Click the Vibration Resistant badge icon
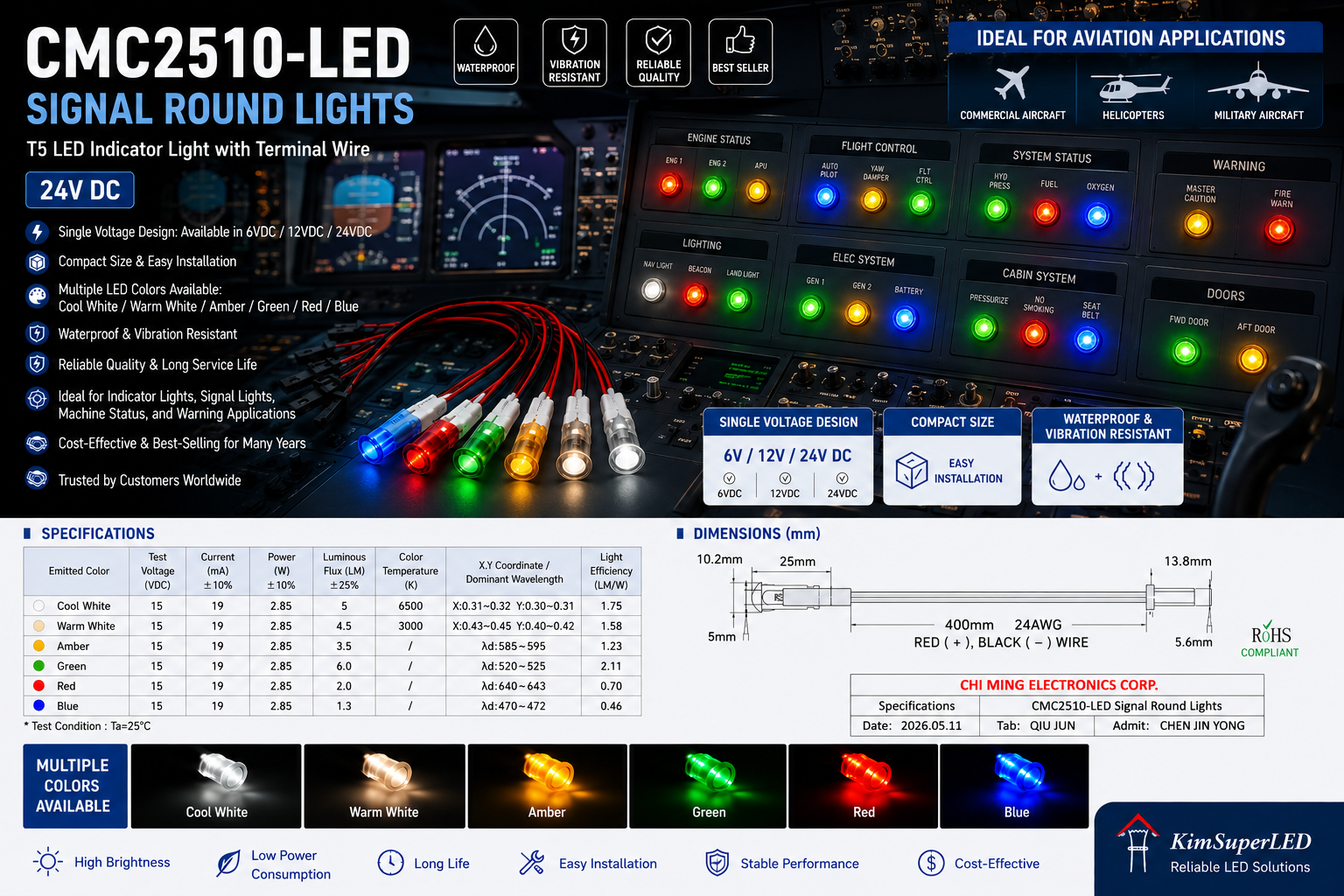The image size is (1344, 896). [574, 52]
